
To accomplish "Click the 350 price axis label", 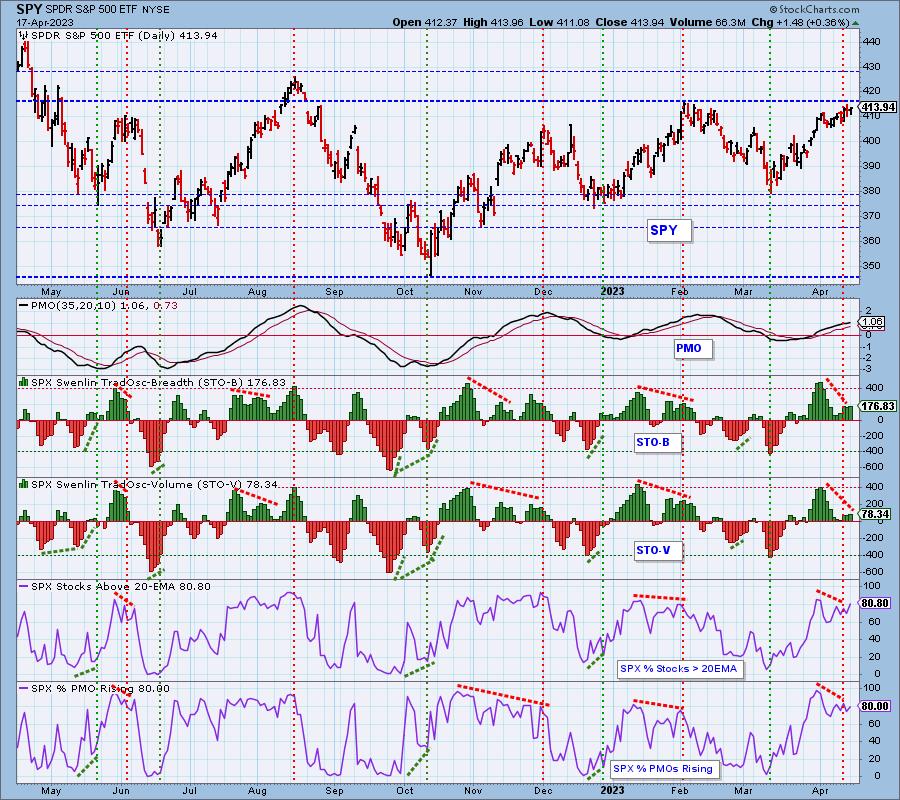I will pos(871,266).
